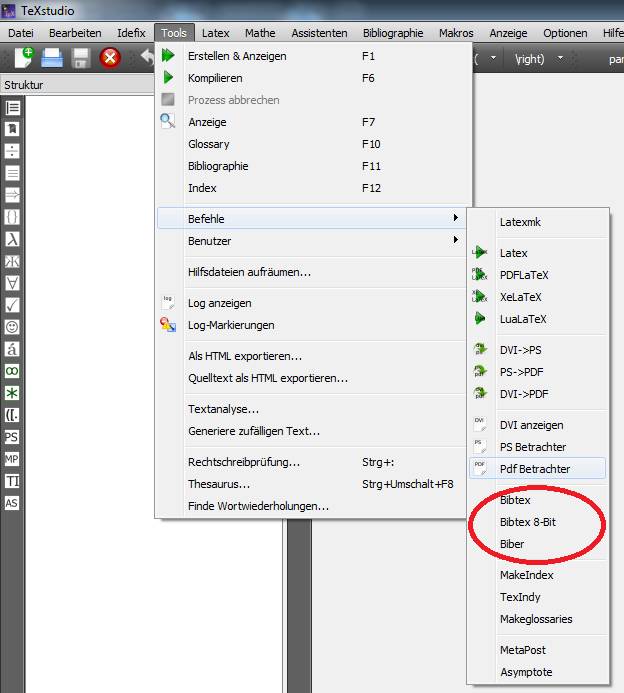The height and width of the screenshot is (693, 624).
Task: Open the smiley symbols sidebar icon
Action: coord(12,327)
